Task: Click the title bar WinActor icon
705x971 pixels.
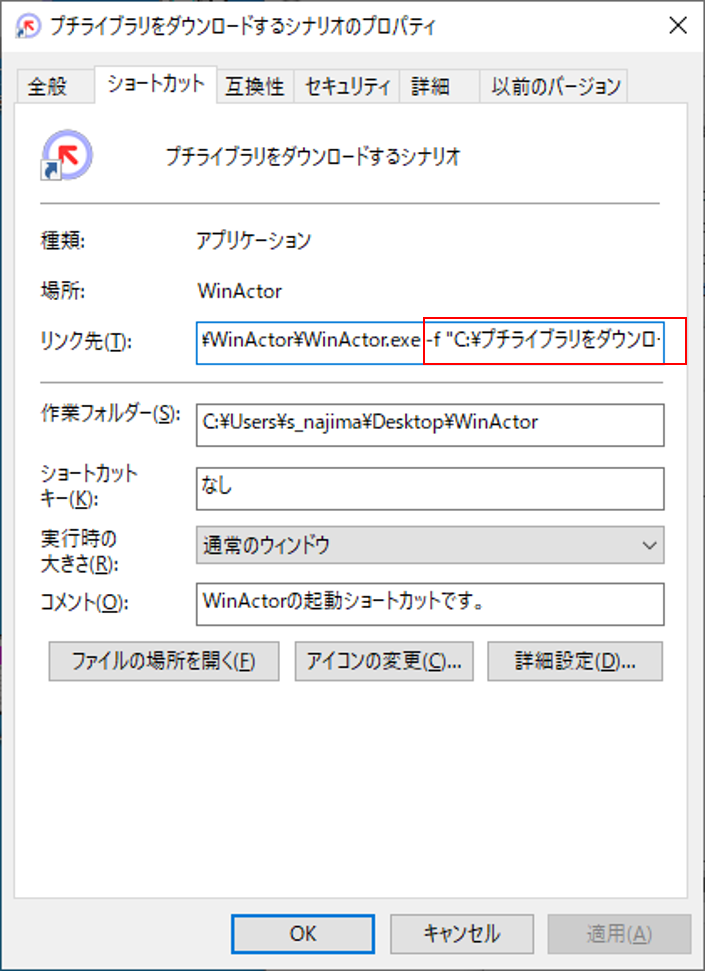Action: [27, 26]
